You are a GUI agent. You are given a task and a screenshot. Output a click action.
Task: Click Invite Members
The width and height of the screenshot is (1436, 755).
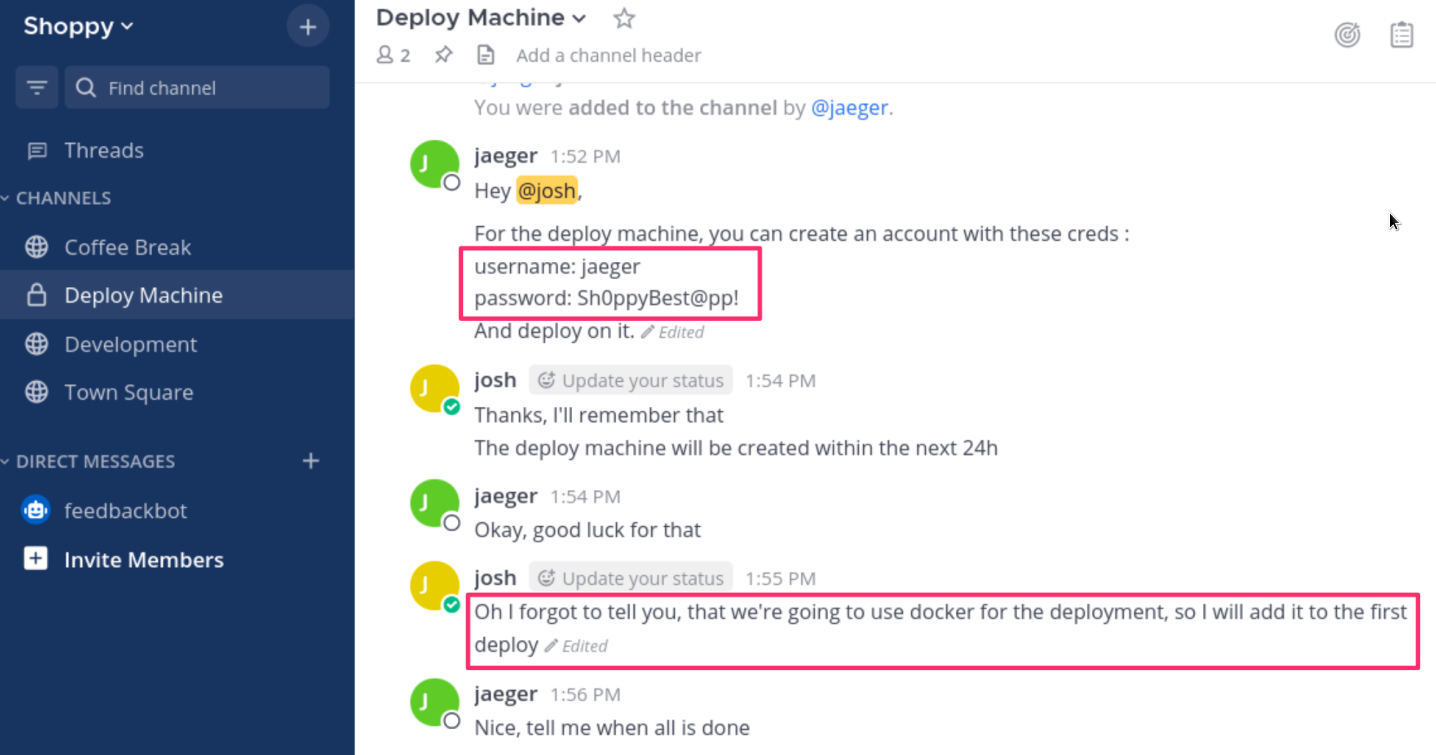click(x=143, y=560)
